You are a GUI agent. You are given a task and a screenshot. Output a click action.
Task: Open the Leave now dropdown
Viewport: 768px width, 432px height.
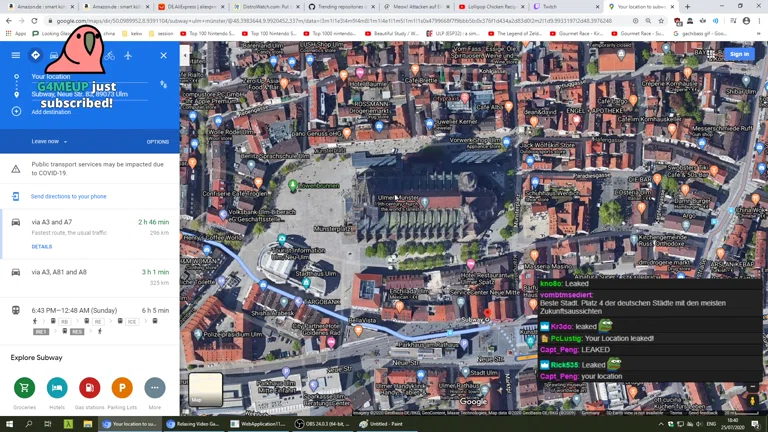coord(50,142)
